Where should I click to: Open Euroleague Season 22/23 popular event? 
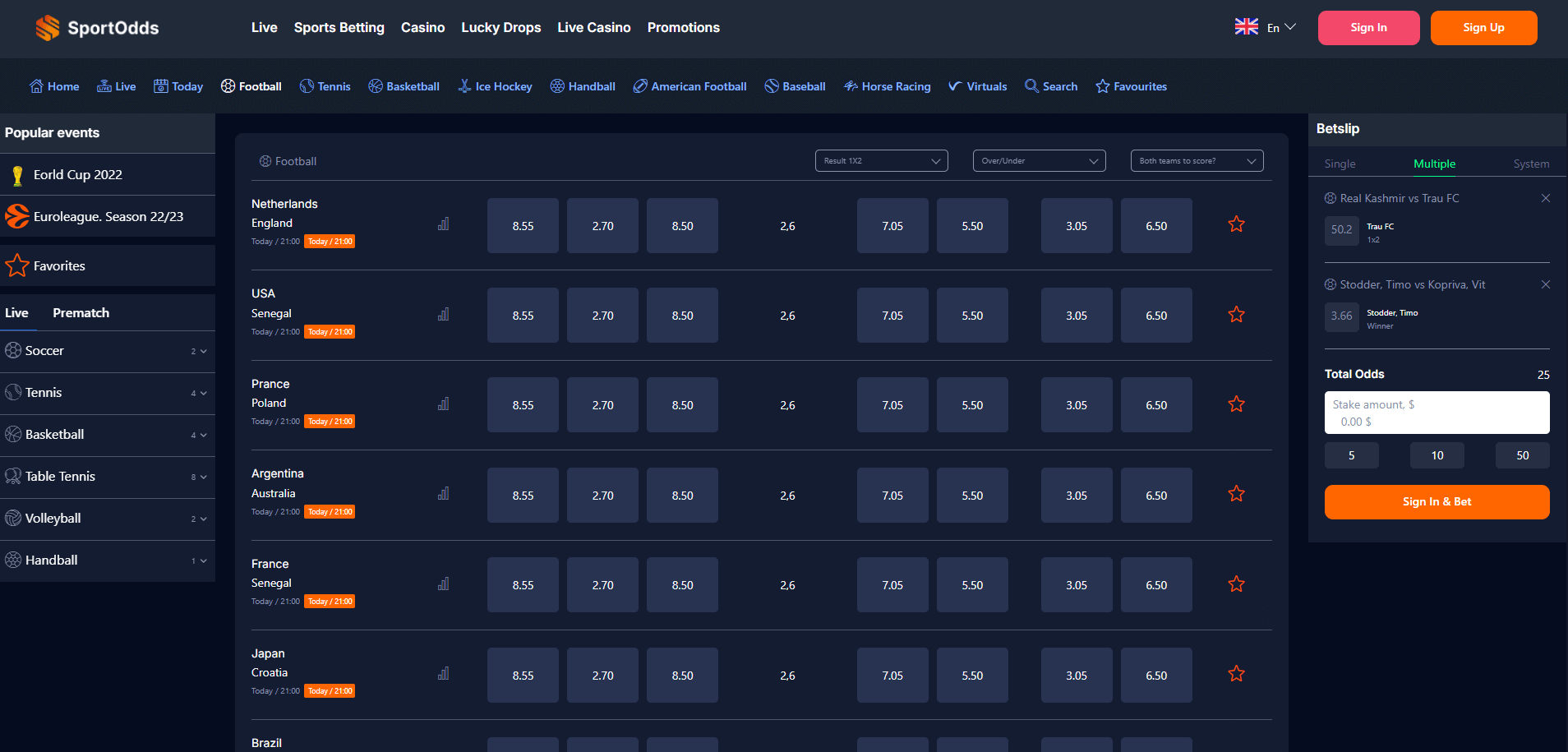coord(108,216)
